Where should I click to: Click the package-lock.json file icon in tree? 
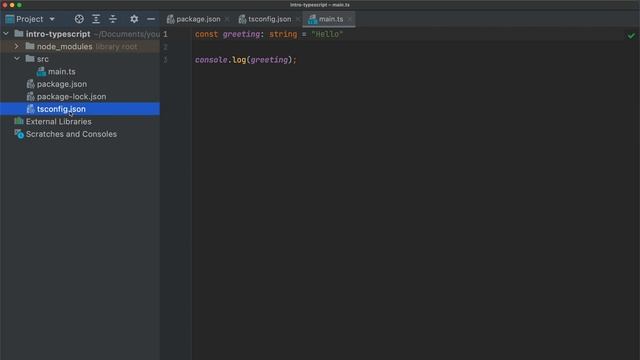pos(30,97)
